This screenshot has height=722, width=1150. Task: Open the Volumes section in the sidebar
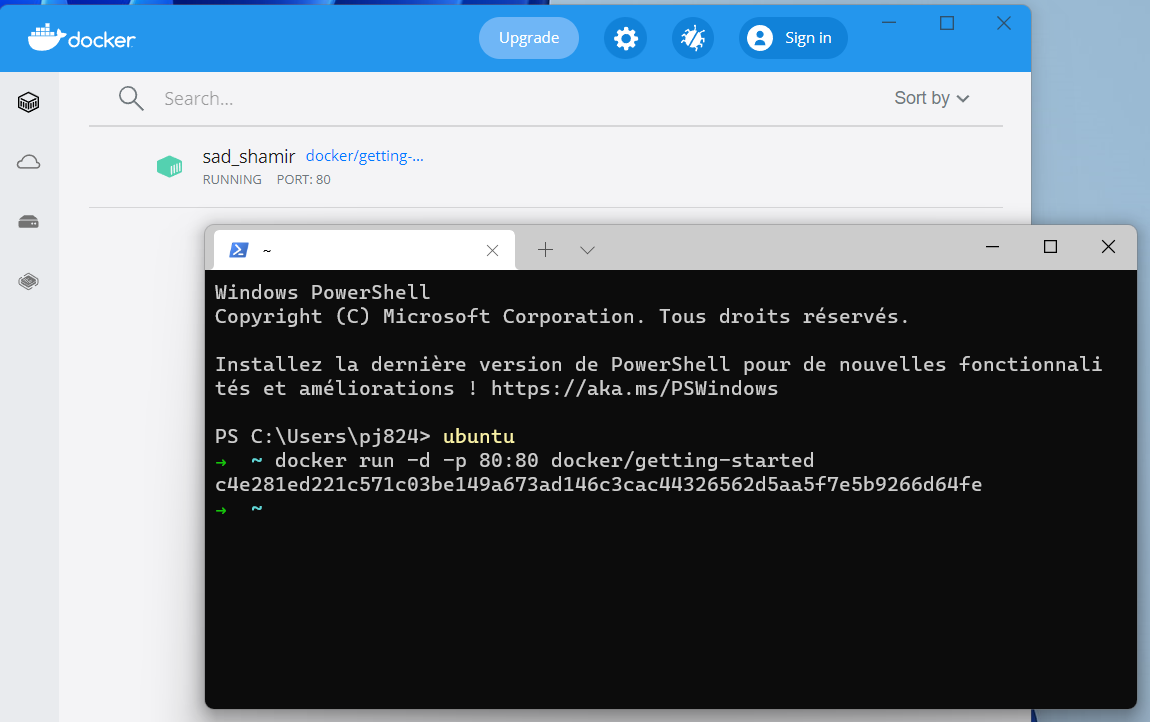[x=28, y=221]
